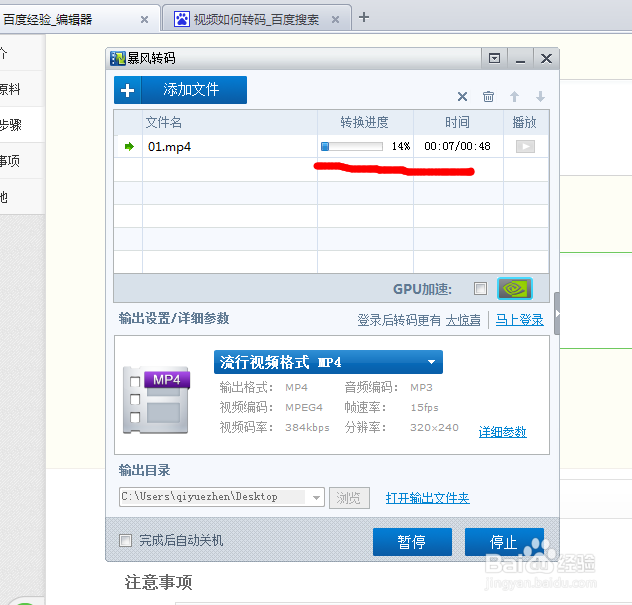Click the NVIDIA GPU acceleration icon
Image resolution: width=632 pixels, height=605 pixels.
(515, 289)
